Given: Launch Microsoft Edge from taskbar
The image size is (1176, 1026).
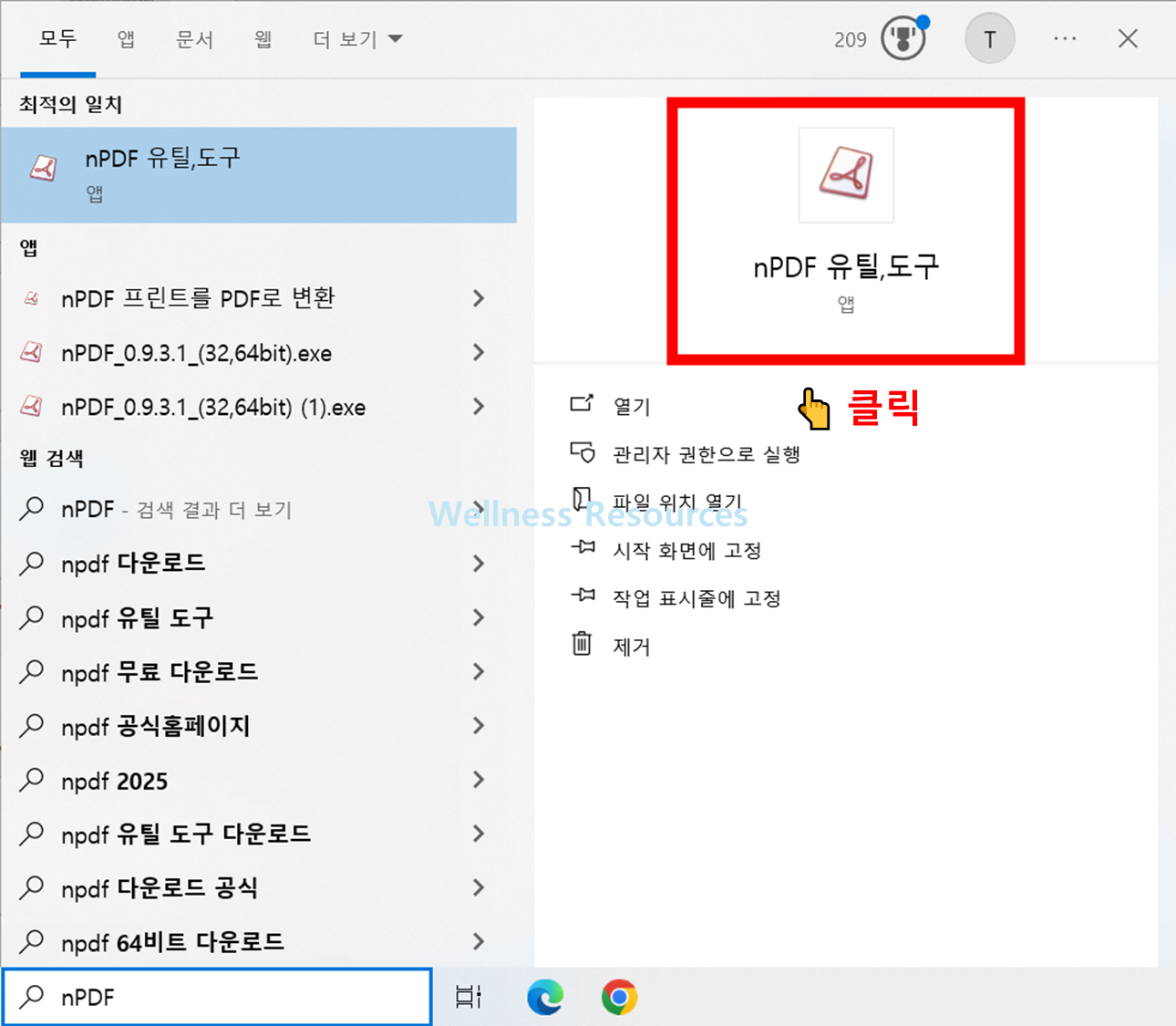Looking at the screenshot, I should click(x=545, y=997).
